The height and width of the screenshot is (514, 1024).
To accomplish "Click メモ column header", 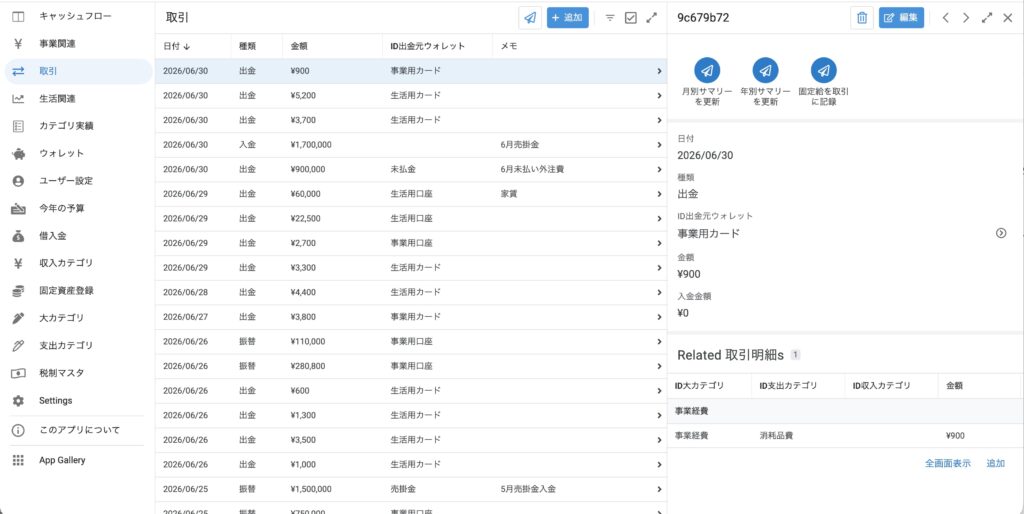I will tap(509, 46).
